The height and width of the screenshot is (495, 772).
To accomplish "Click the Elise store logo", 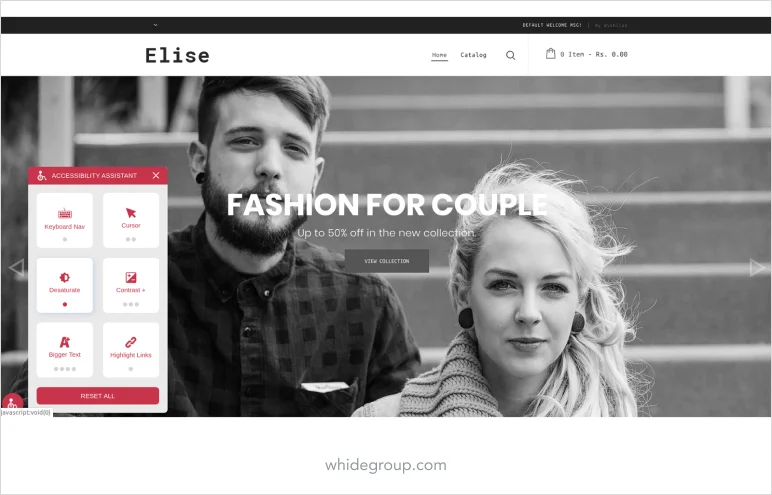I will point(177,55).
